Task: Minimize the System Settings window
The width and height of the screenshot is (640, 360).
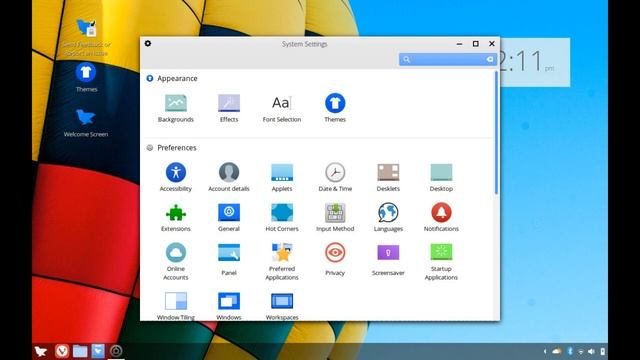Action: [459, 44]
